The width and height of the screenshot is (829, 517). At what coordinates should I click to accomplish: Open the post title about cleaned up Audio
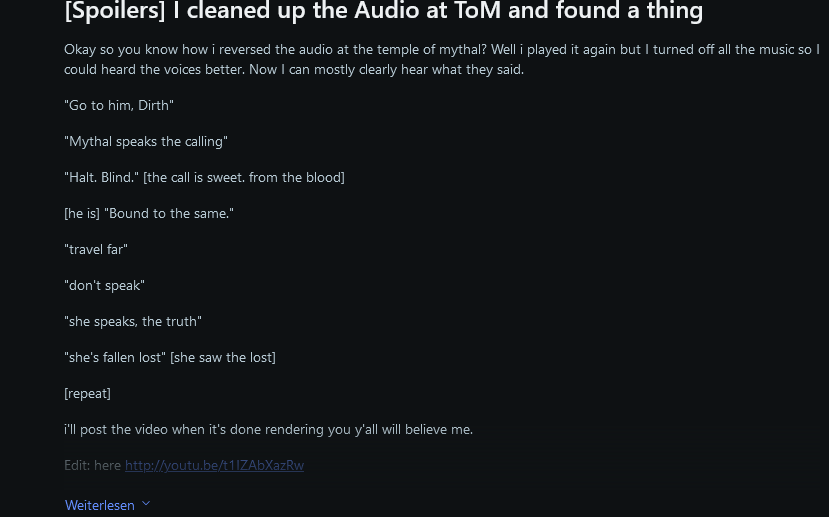[383, 11]
